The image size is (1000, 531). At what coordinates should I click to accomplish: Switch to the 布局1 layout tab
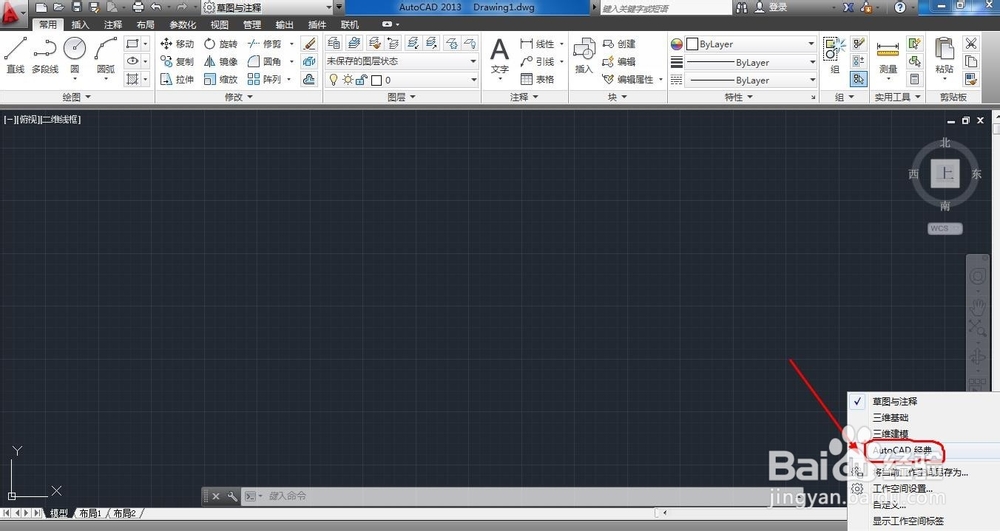click(x=91, y=513)
